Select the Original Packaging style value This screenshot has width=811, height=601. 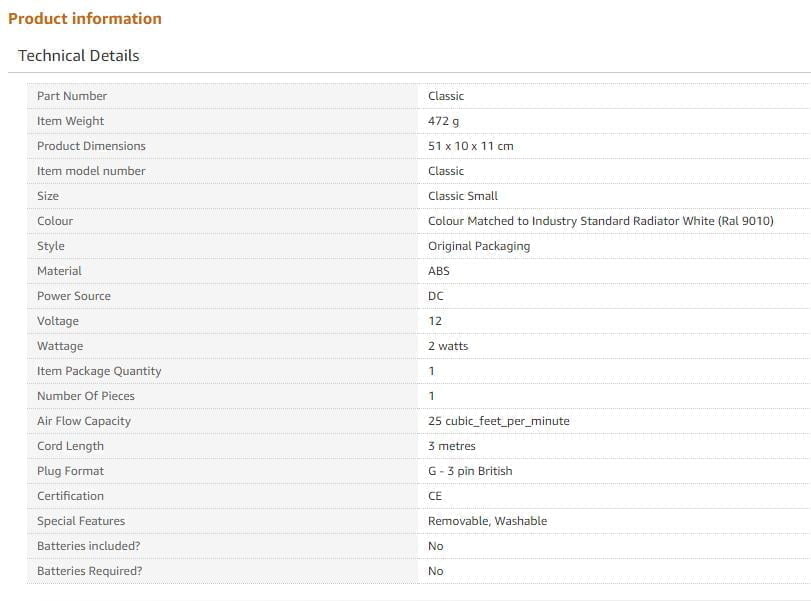pyautogui.click(x=479, y=246)
